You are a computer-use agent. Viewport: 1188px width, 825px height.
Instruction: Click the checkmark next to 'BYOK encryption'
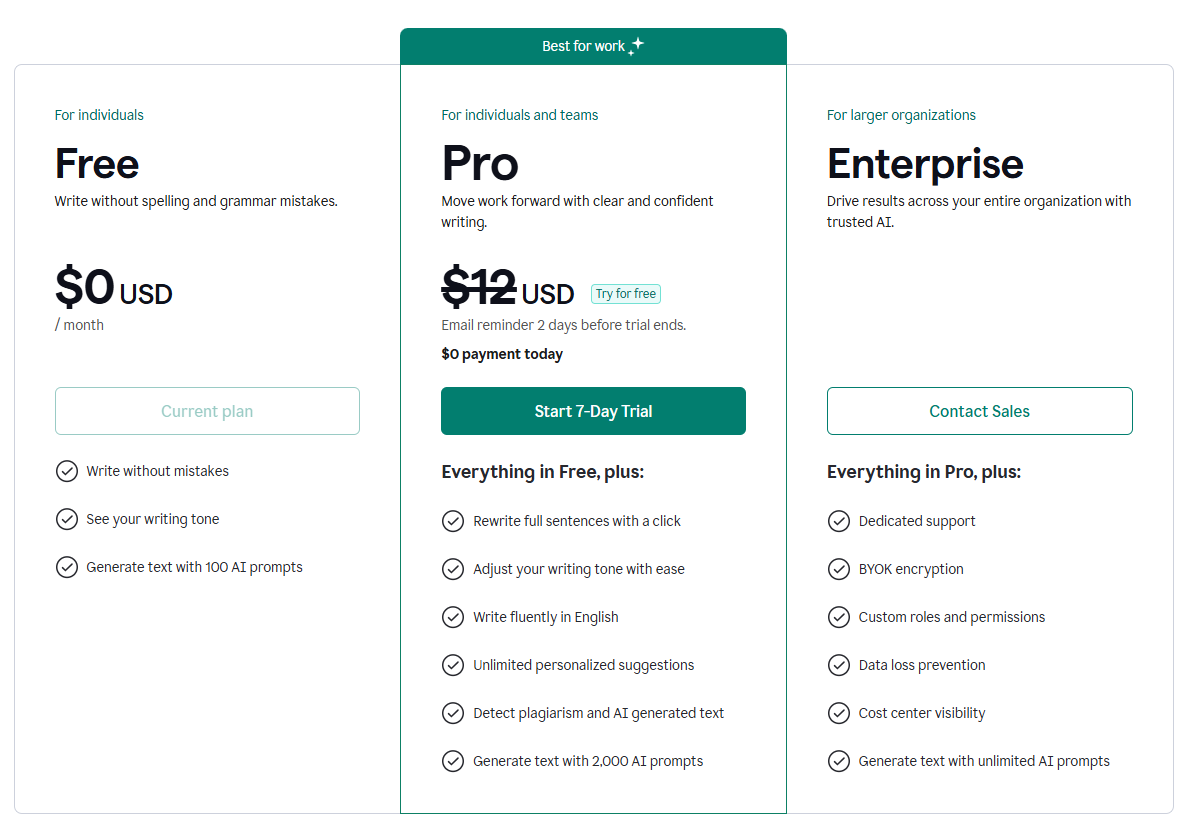coord(839,568)
